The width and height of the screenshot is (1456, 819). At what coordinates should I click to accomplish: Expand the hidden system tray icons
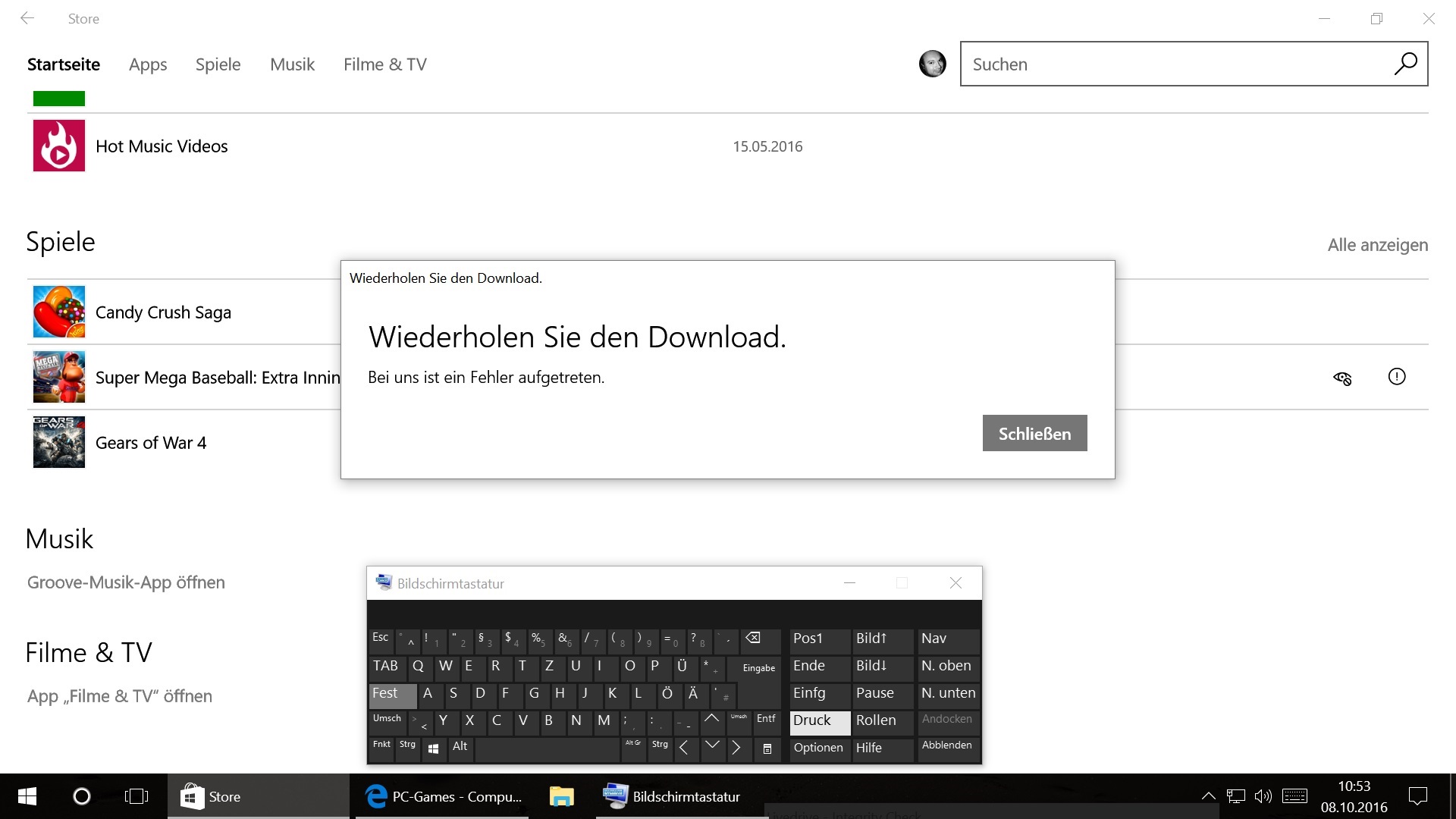click(1208, 796)
